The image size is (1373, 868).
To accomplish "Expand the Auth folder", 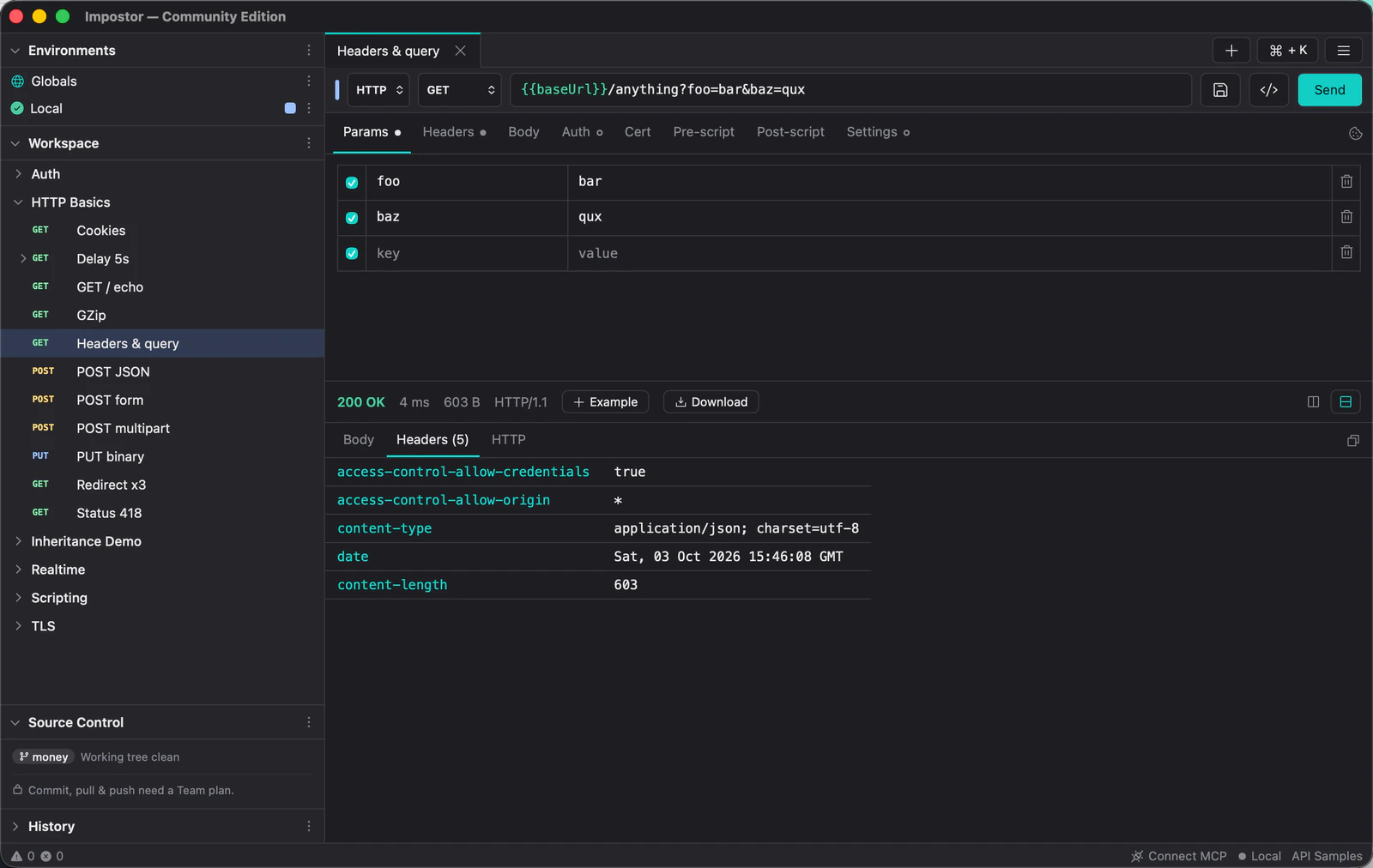I will tap(18, 174).
